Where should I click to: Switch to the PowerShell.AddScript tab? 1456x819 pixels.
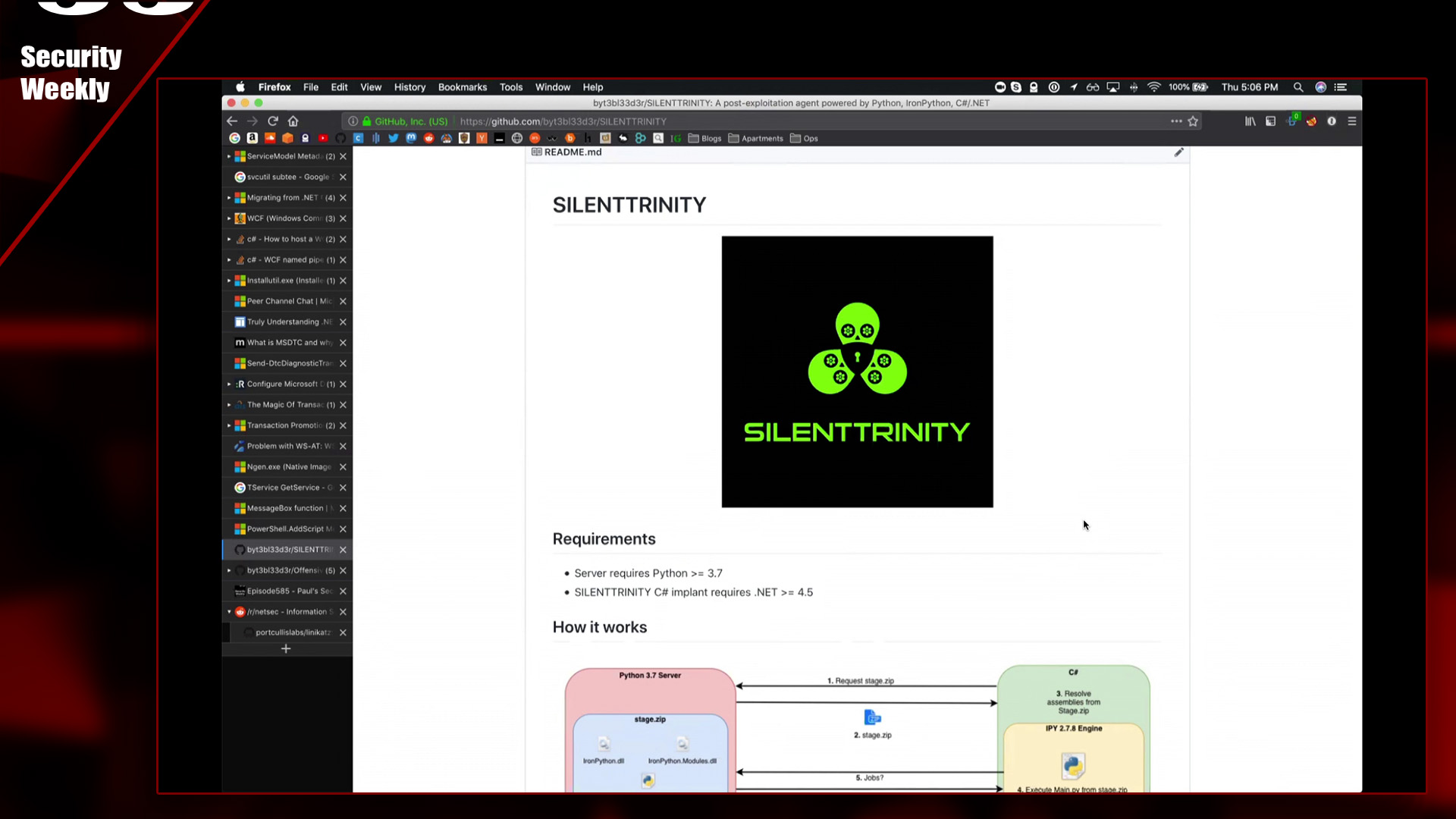(x=287, y=529)
